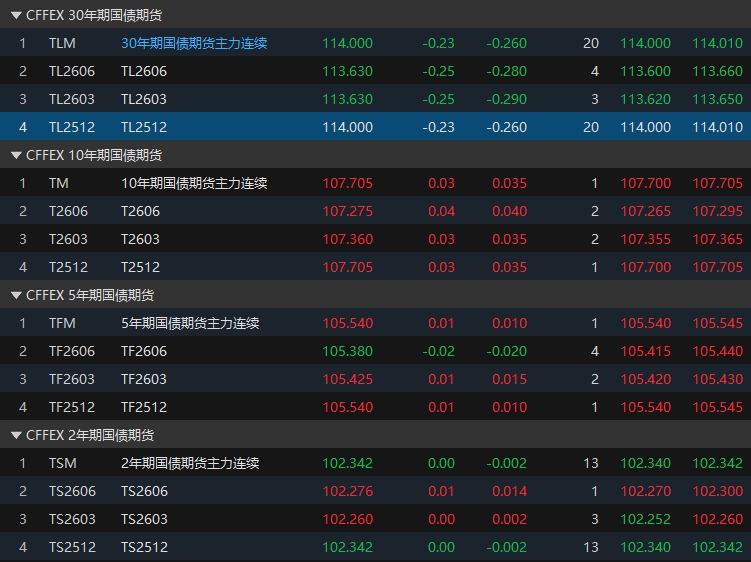Select the TF2606 symbol code
The width and height of the screenshot is (751, 562).
coord(72,351)
